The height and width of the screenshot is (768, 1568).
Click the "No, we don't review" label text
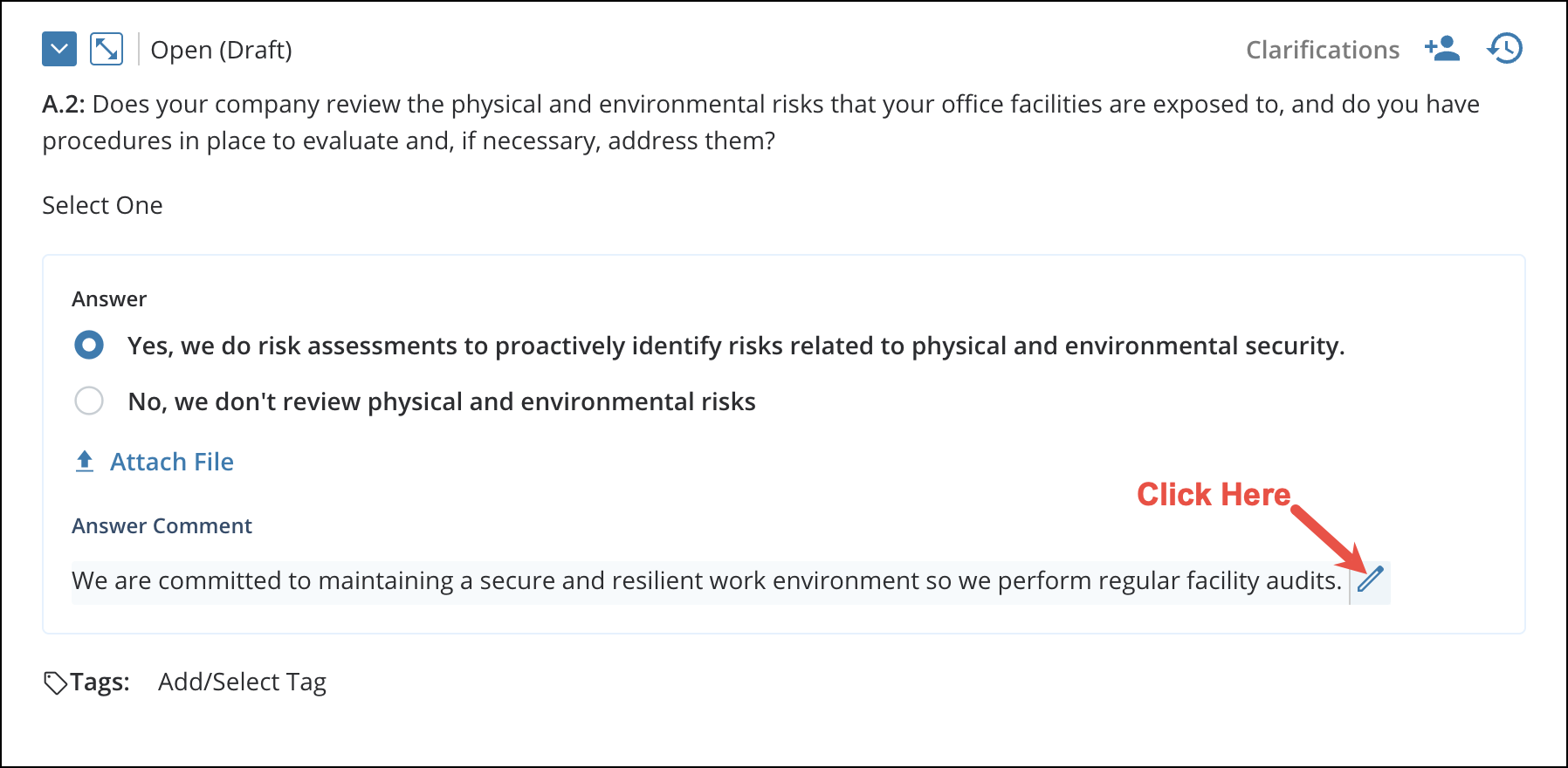click(x=441, y=401)
